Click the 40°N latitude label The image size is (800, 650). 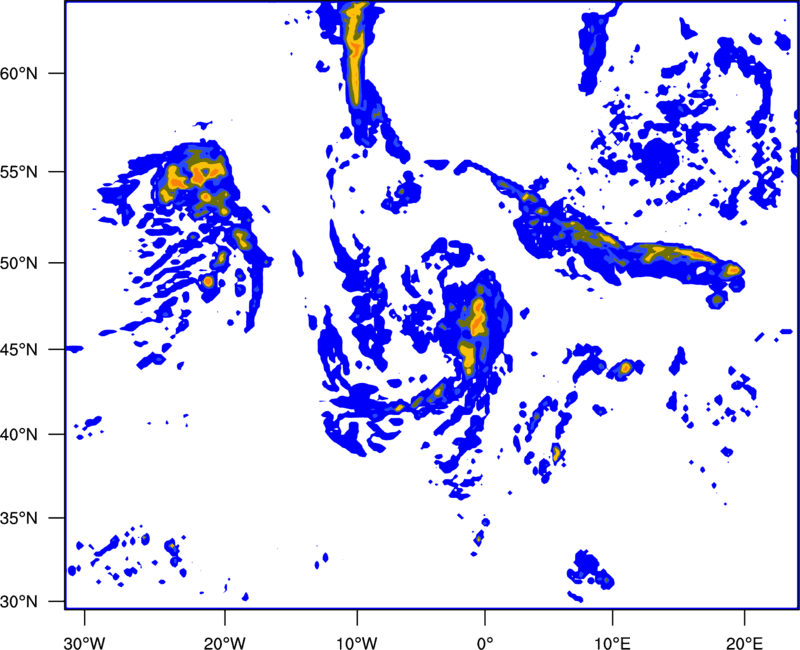(x=19, y=435)
